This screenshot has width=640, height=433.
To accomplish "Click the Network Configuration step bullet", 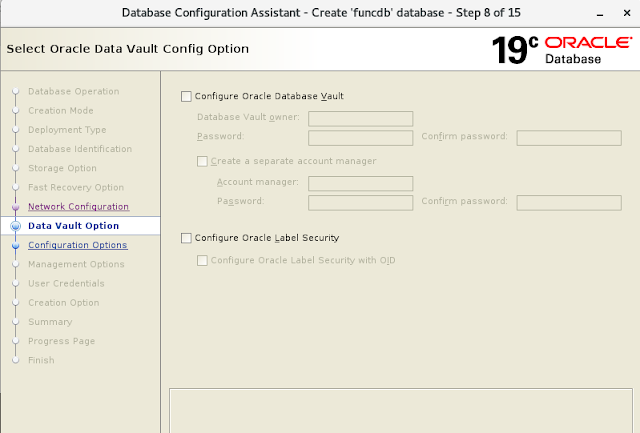I will tap(16, 207).
